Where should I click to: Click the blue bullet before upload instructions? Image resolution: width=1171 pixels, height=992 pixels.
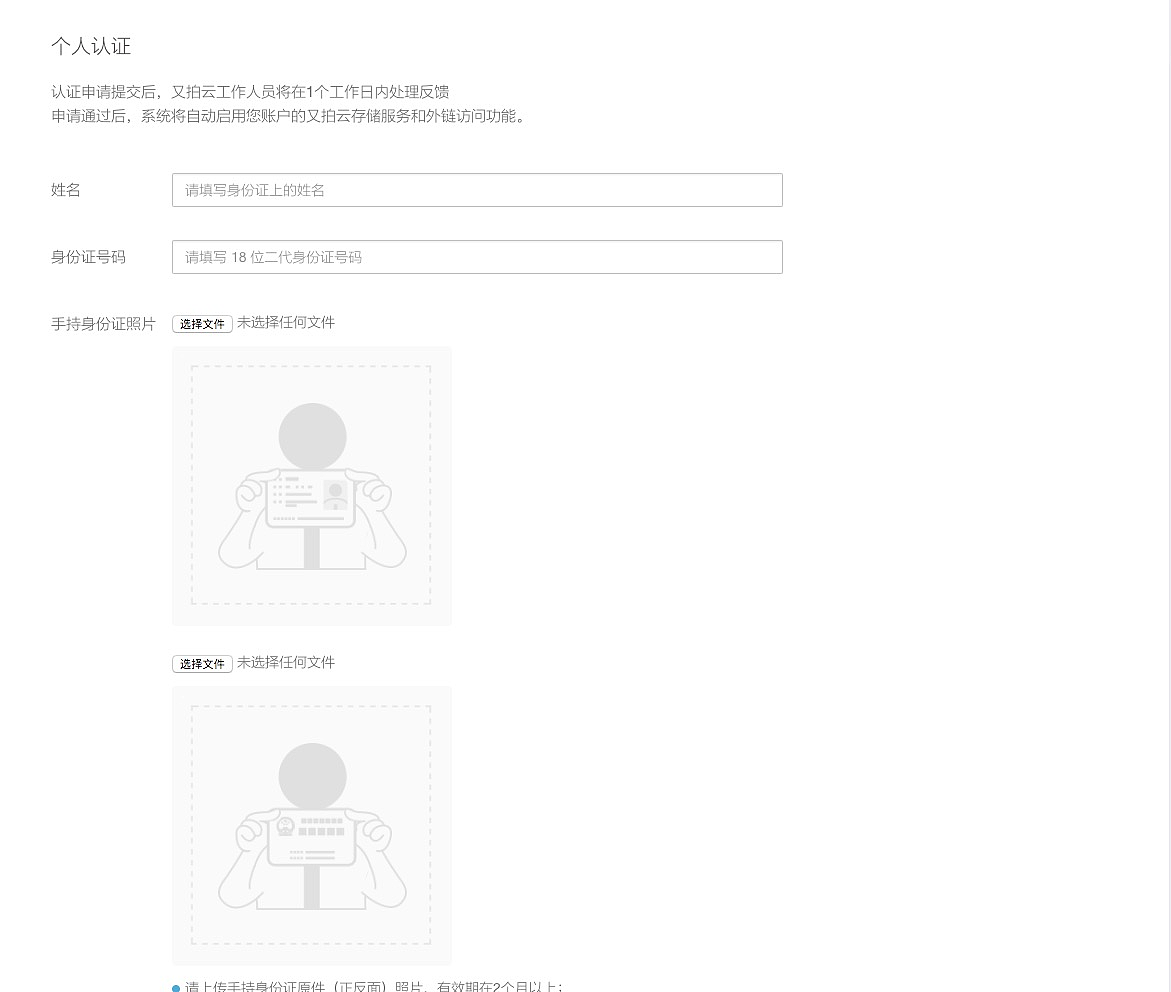[x=176, y=988]
